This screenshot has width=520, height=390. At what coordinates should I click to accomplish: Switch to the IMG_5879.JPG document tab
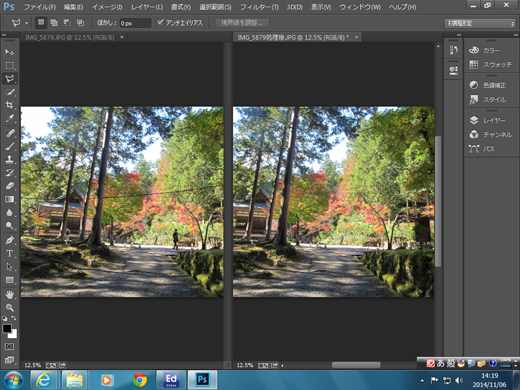pyautogui.click(x=70, y=37)
